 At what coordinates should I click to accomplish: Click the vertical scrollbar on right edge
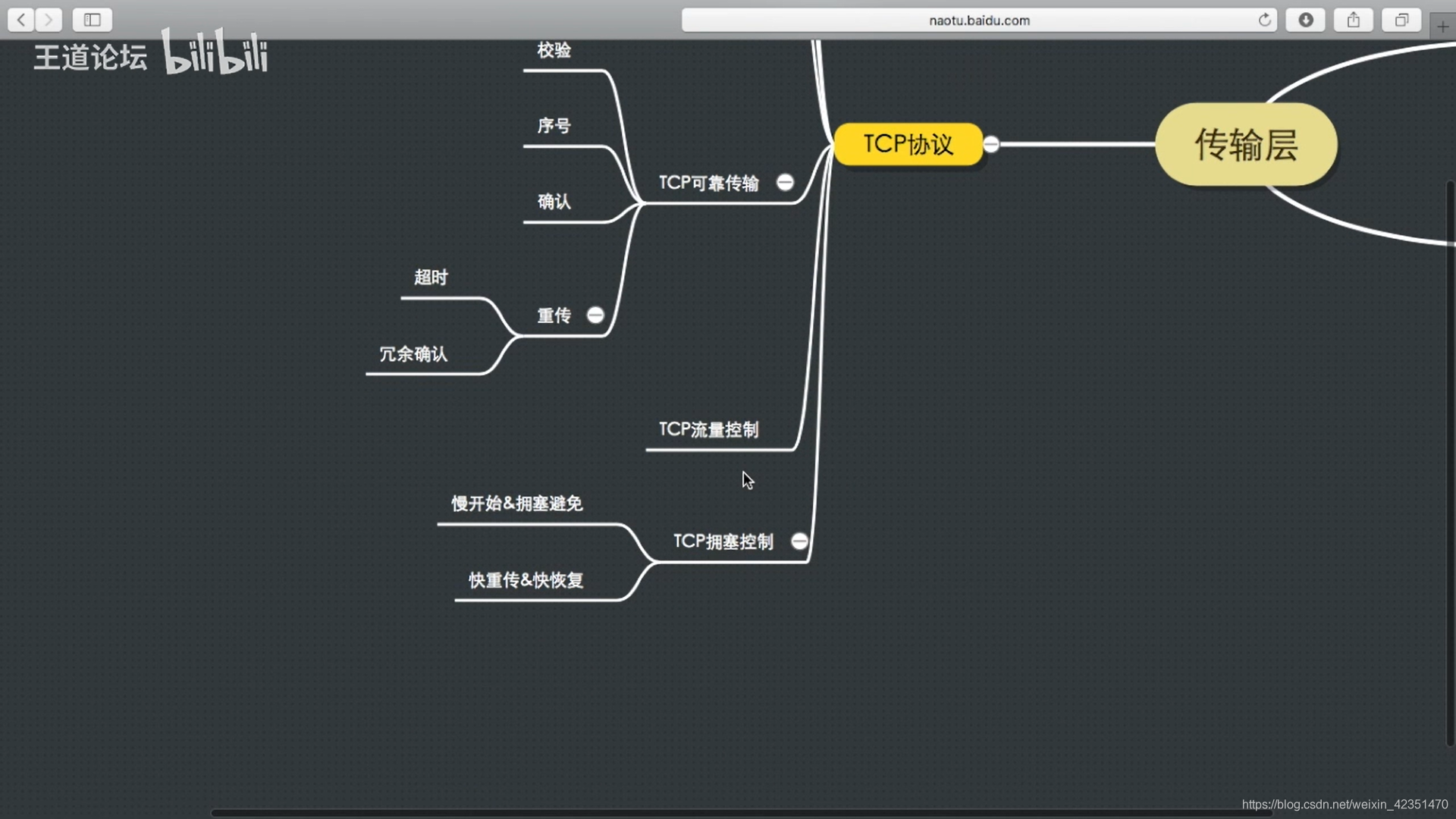[1450, 463]
